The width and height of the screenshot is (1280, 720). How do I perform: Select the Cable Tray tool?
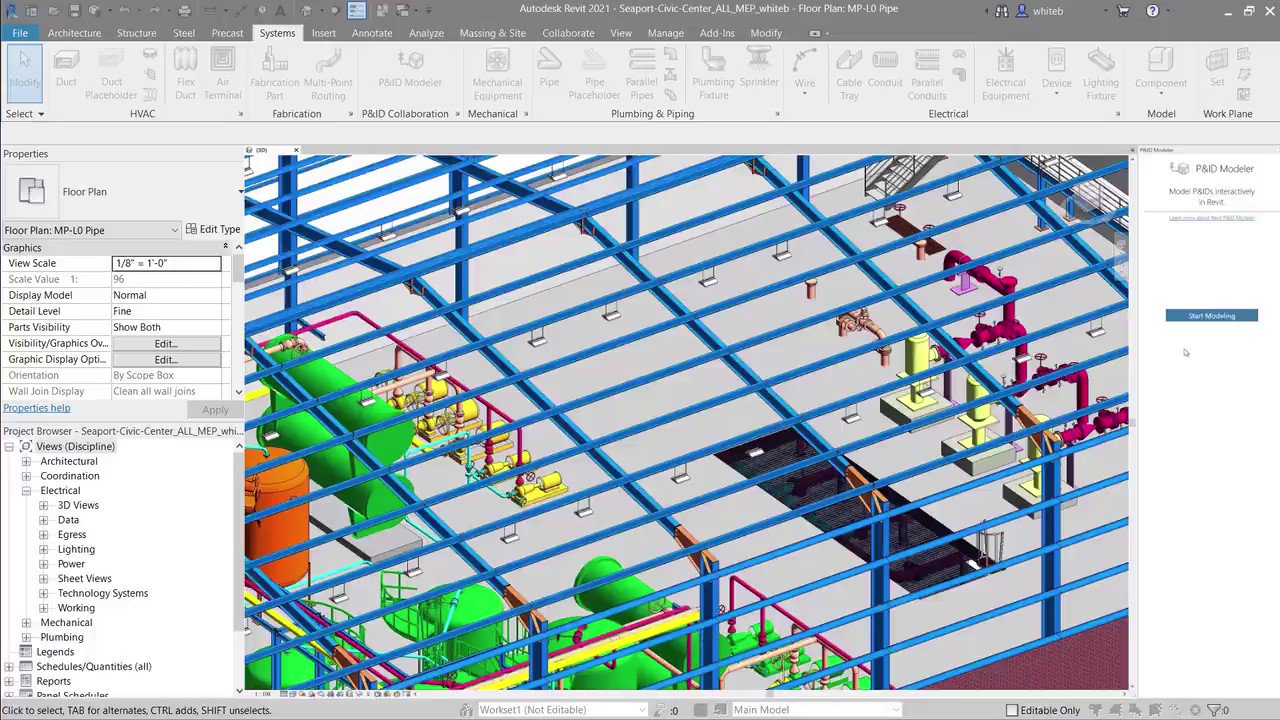(849, 75)
